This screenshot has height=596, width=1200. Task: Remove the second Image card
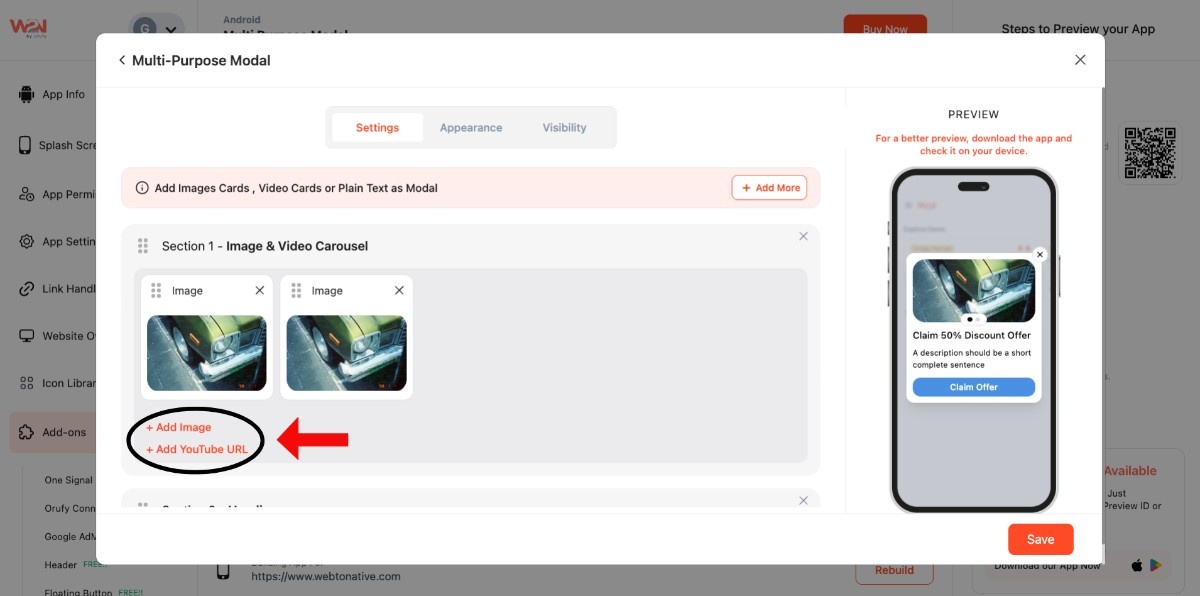point(399,291)
